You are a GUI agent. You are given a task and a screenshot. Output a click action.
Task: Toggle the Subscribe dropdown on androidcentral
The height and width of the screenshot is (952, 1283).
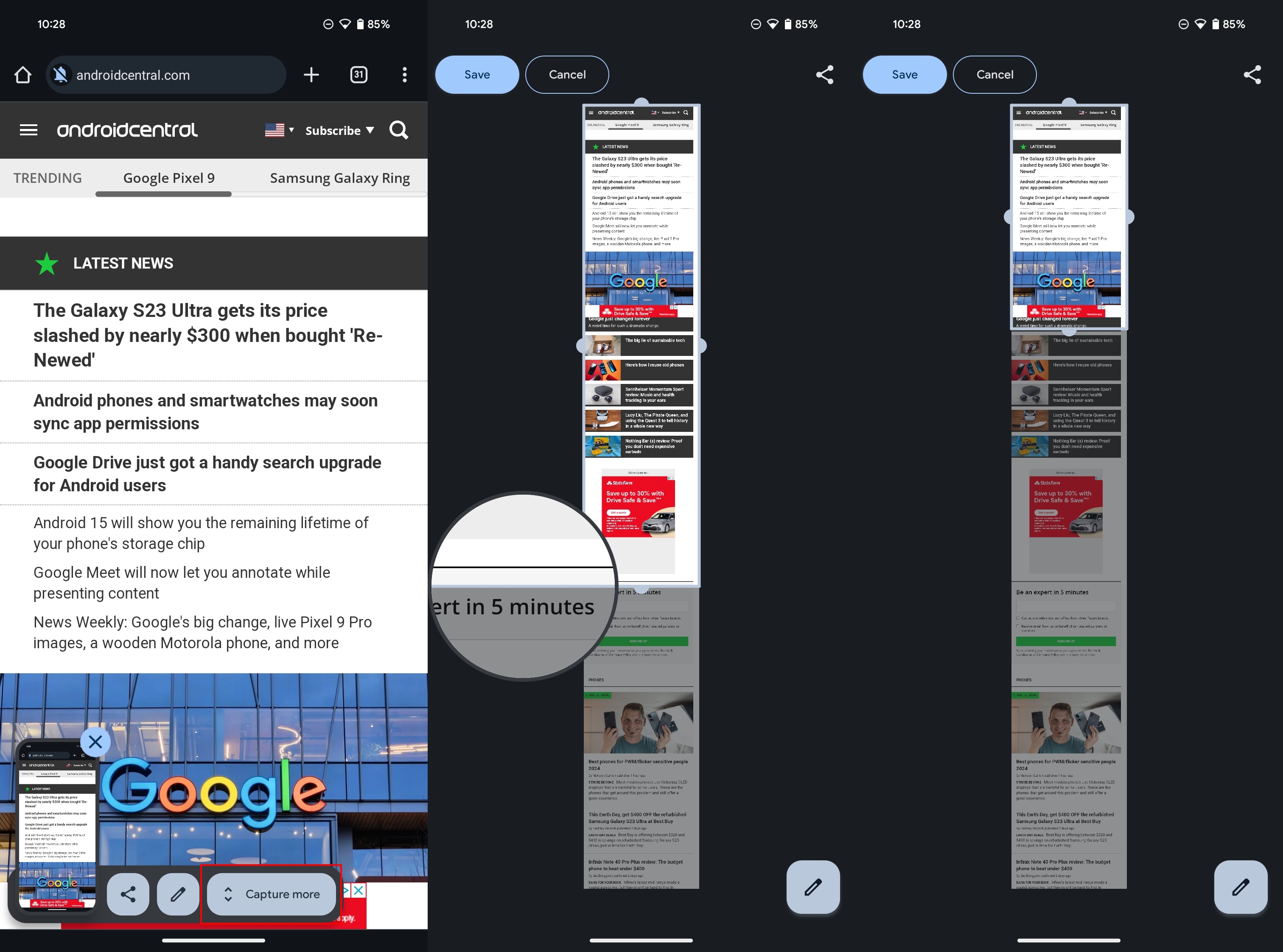(339, 130)
